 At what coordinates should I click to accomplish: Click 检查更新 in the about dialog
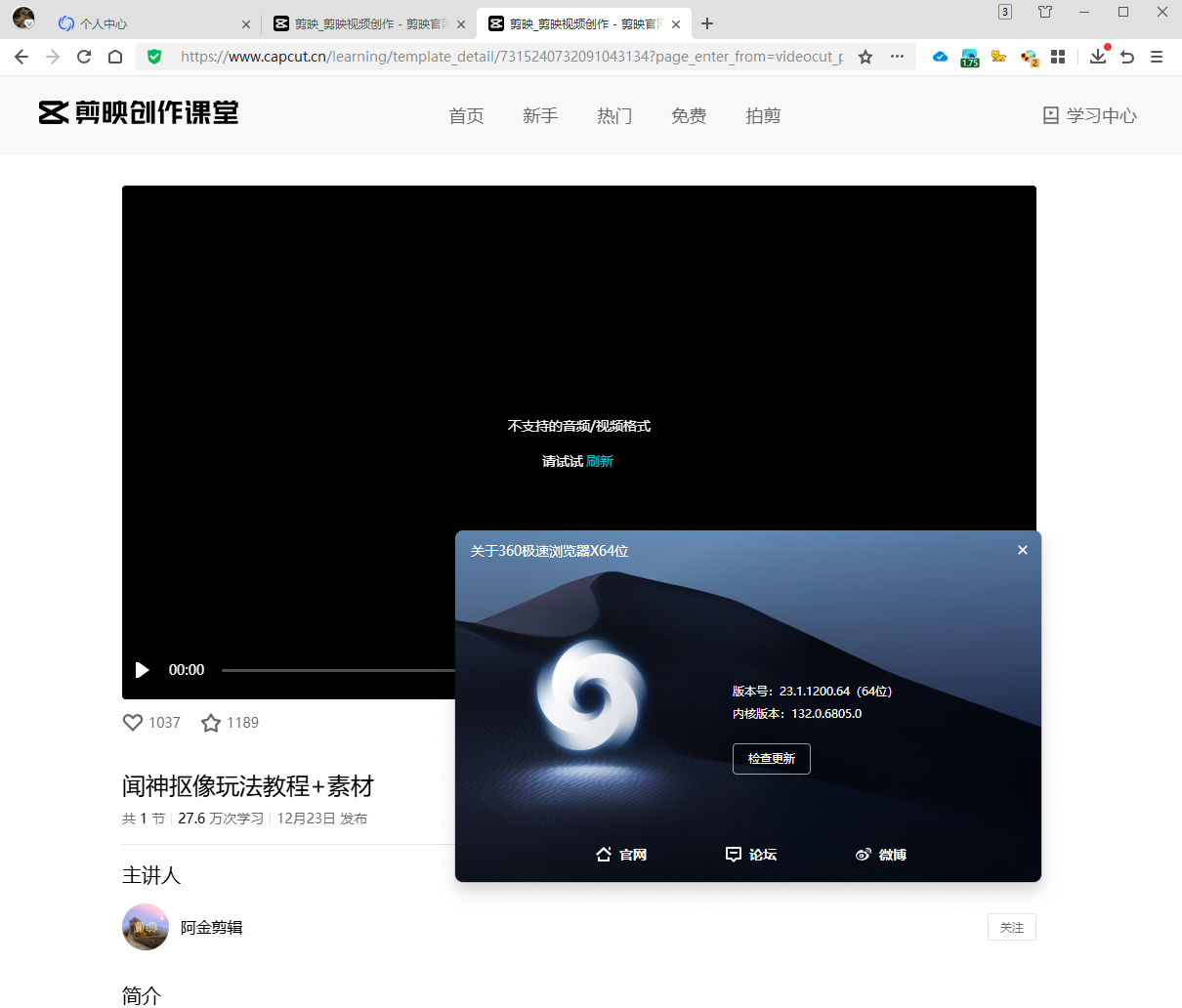(772, 759)
